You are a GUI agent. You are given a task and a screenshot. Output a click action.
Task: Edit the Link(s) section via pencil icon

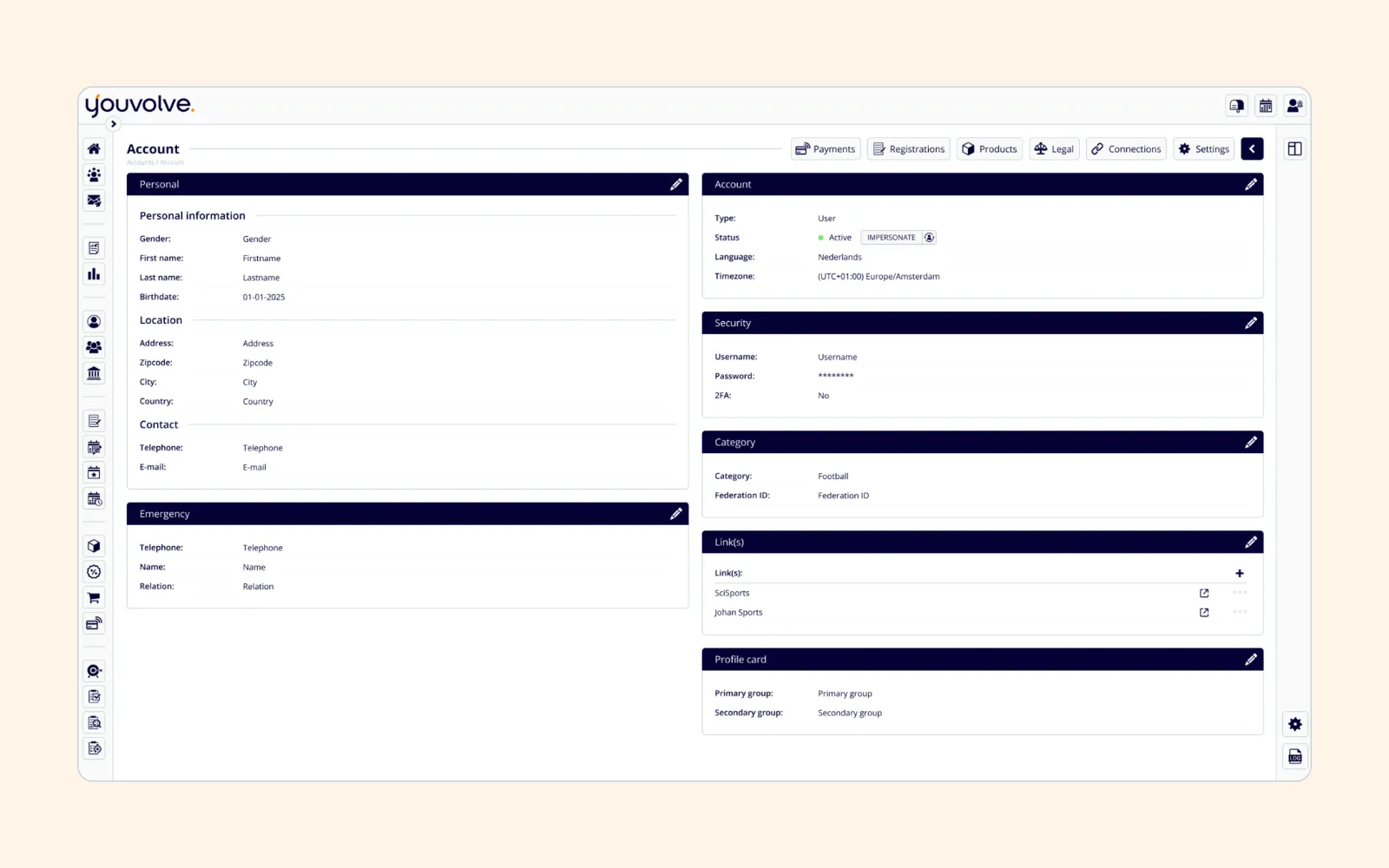1251,542
